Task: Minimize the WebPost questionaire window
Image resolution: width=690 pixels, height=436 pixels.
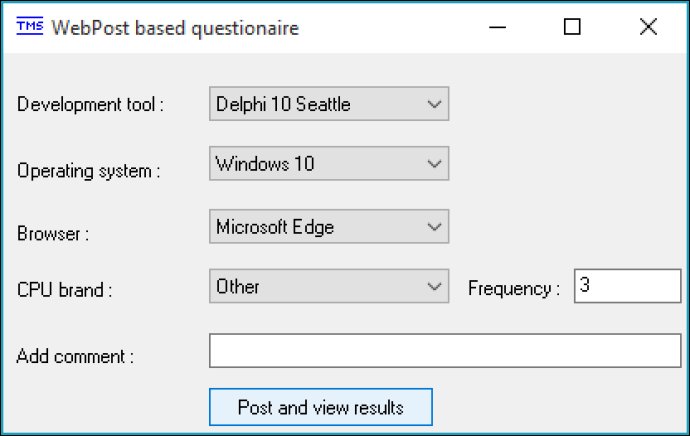Action: click(497, 27)
